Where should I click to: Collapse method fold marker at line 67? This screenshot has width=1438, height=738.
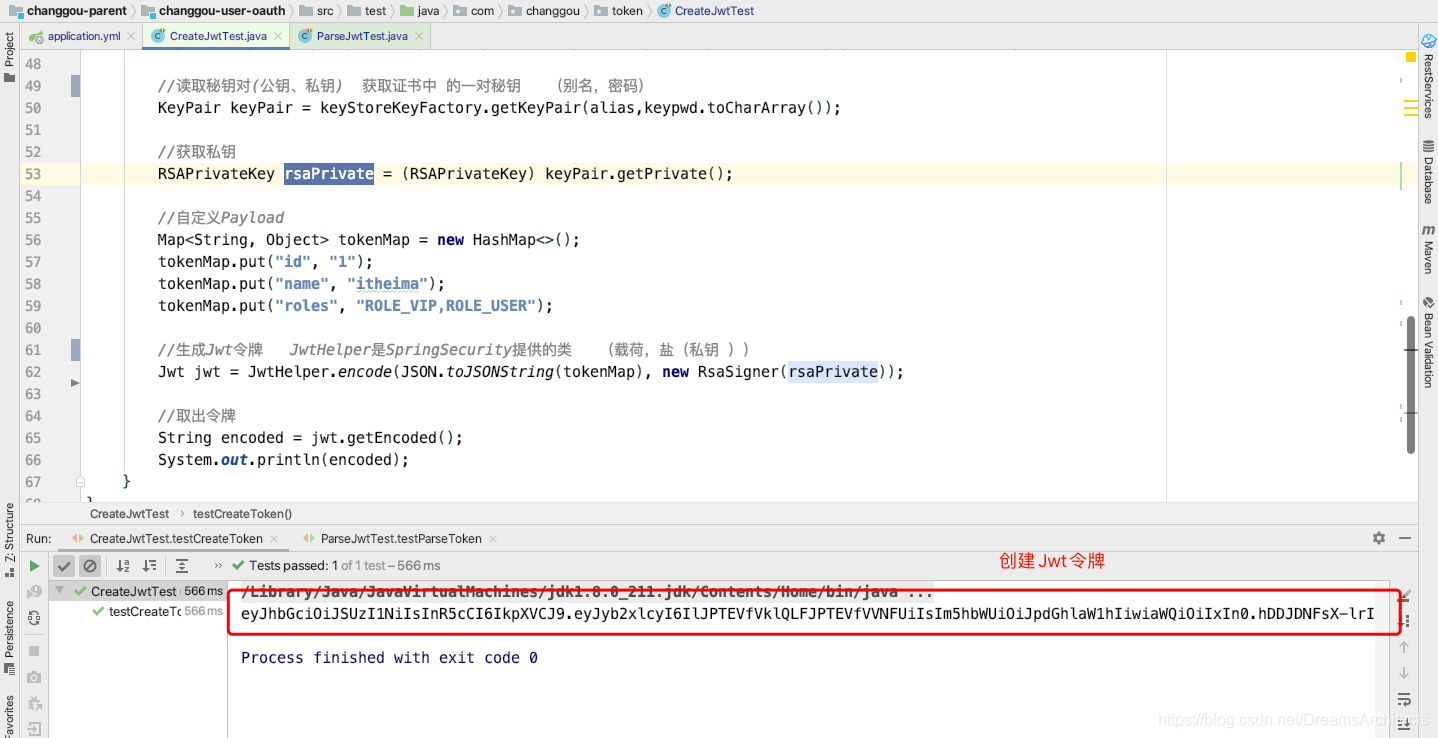coord(81,481)
